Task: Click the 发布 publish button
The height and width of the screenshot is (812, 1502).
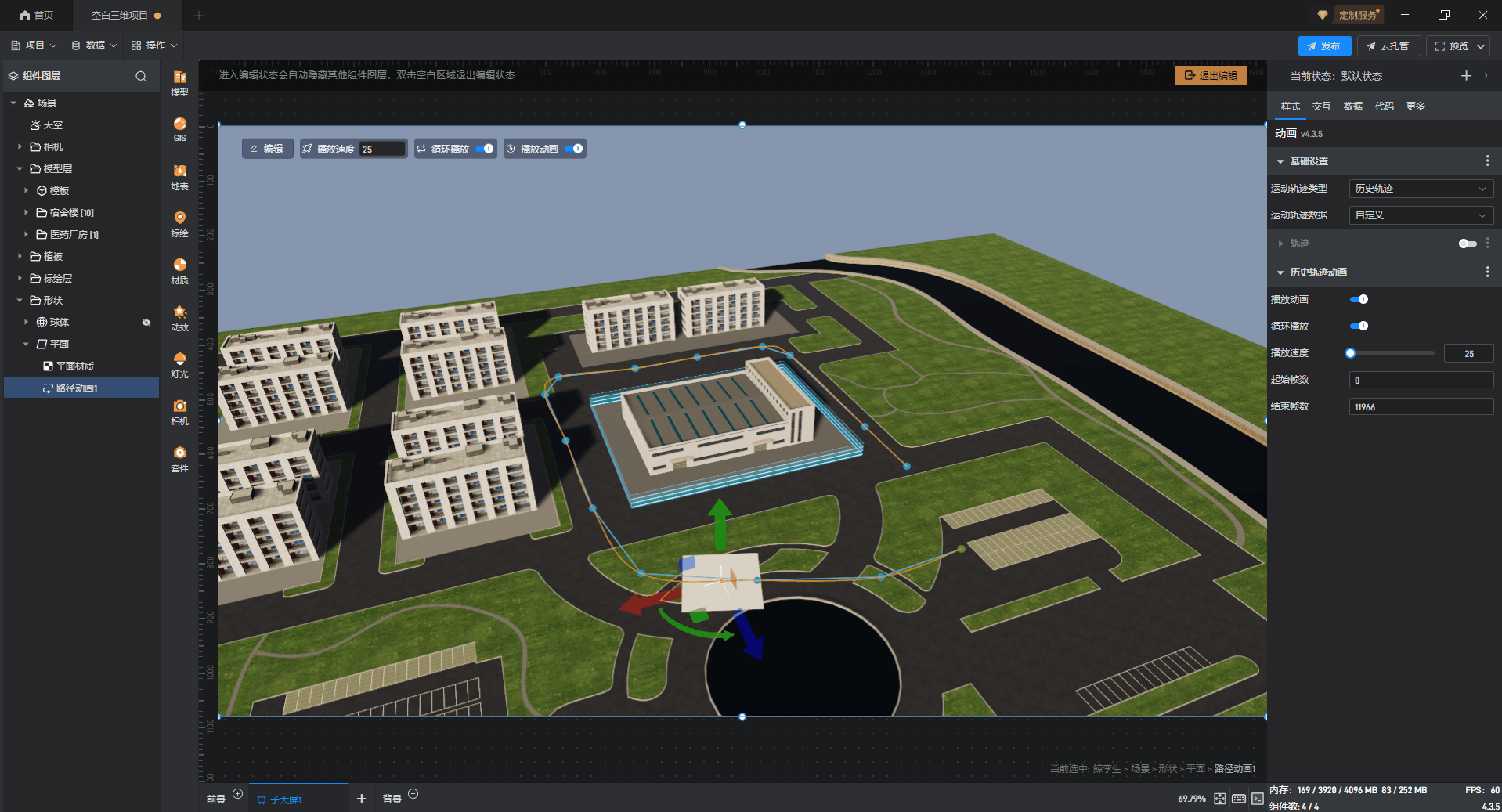Action: click(x=1323, y=46)
